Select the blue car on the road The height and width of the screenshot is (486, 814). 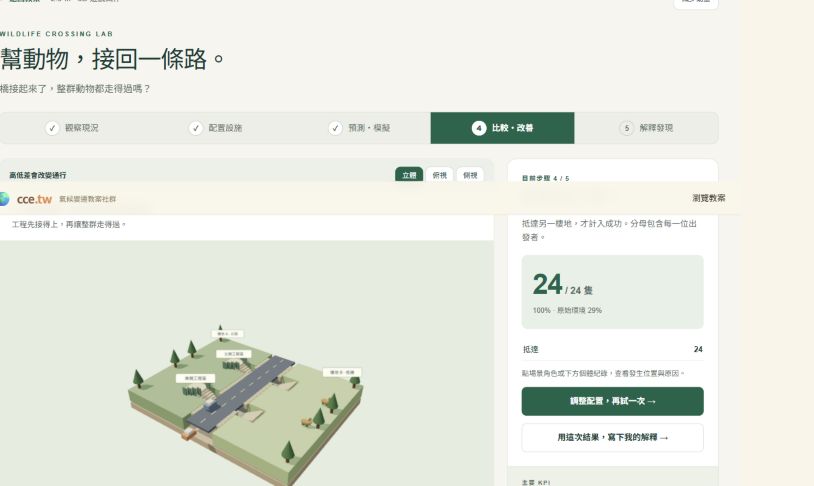pos(211,404)
